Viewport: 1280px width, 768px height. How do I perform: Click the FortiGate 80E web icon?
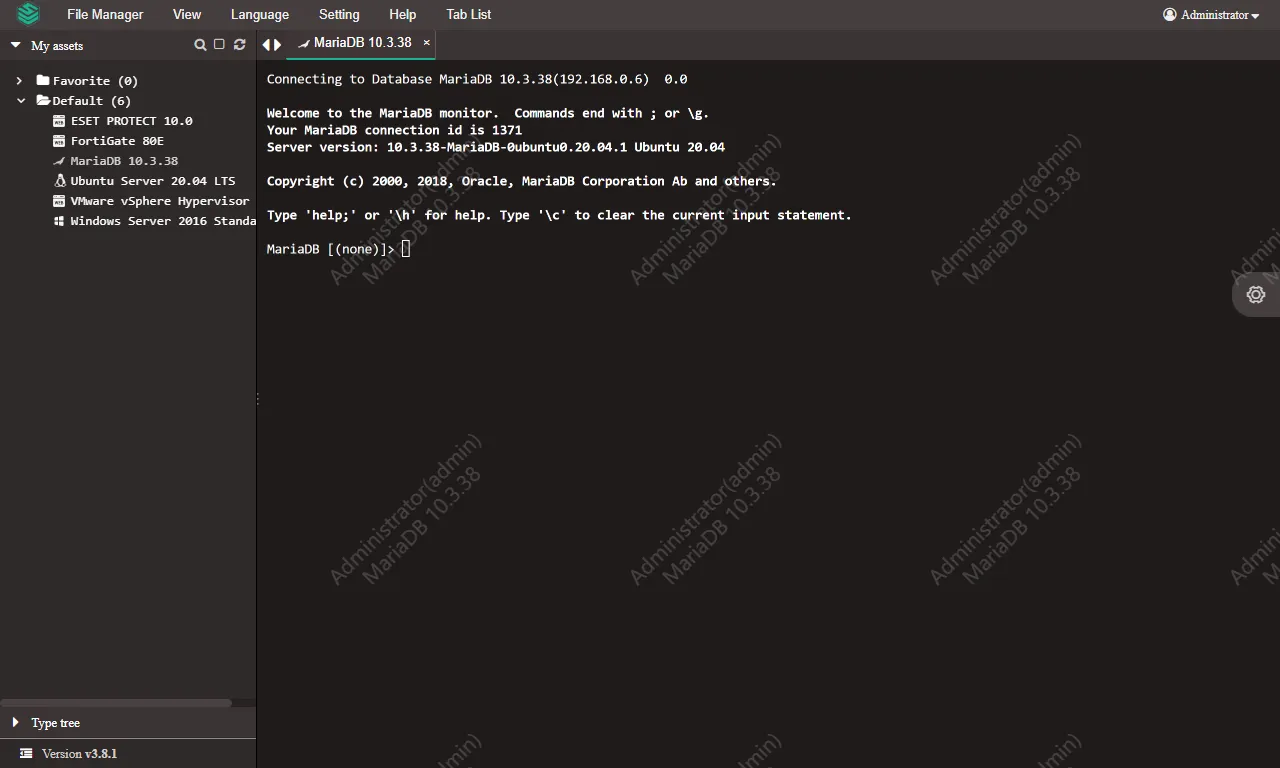point(59,141)
